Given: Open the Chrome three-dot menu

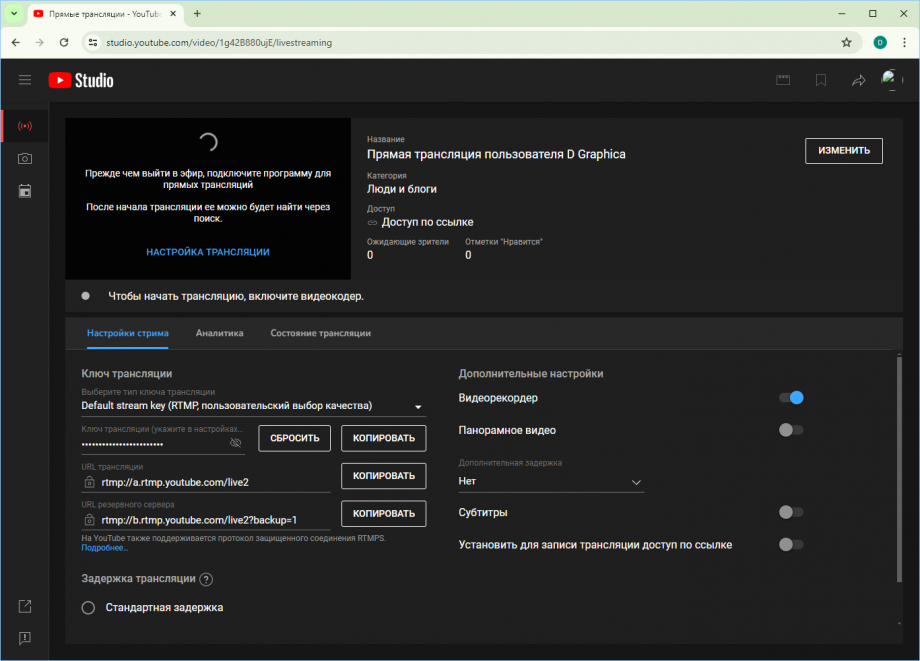Looking at the screenshot, I should tap(904, 42).
